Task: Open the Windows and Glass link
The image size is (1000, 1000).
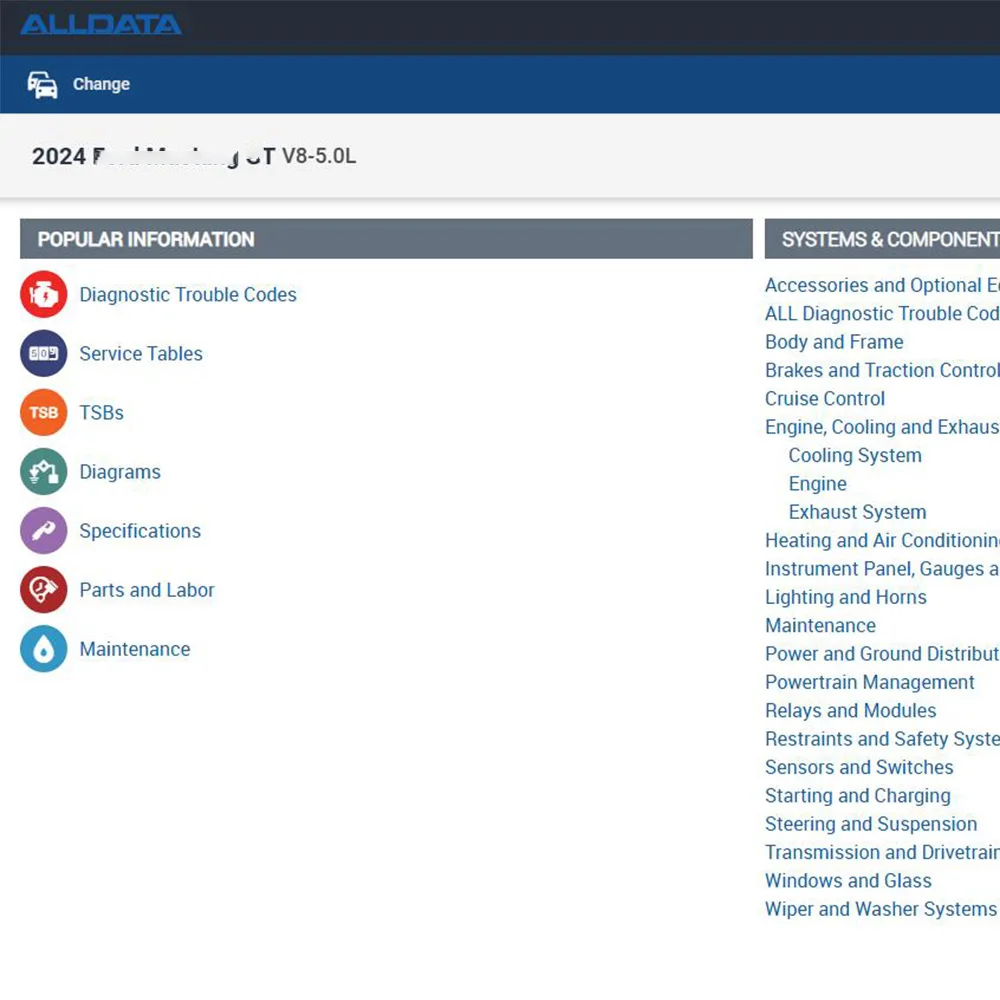Action: tap(848, 881)
